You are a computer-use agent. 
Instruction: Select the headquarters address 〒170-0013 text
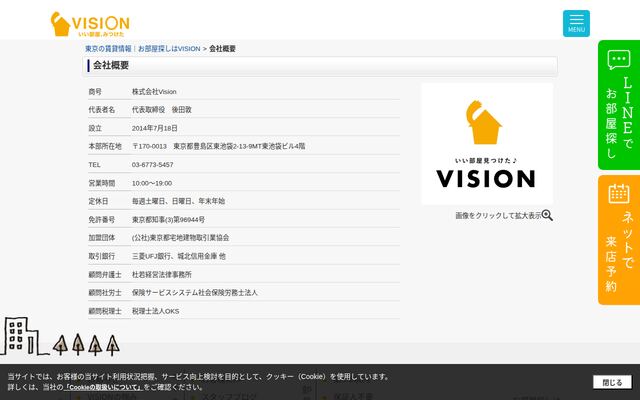click(218, 146)
